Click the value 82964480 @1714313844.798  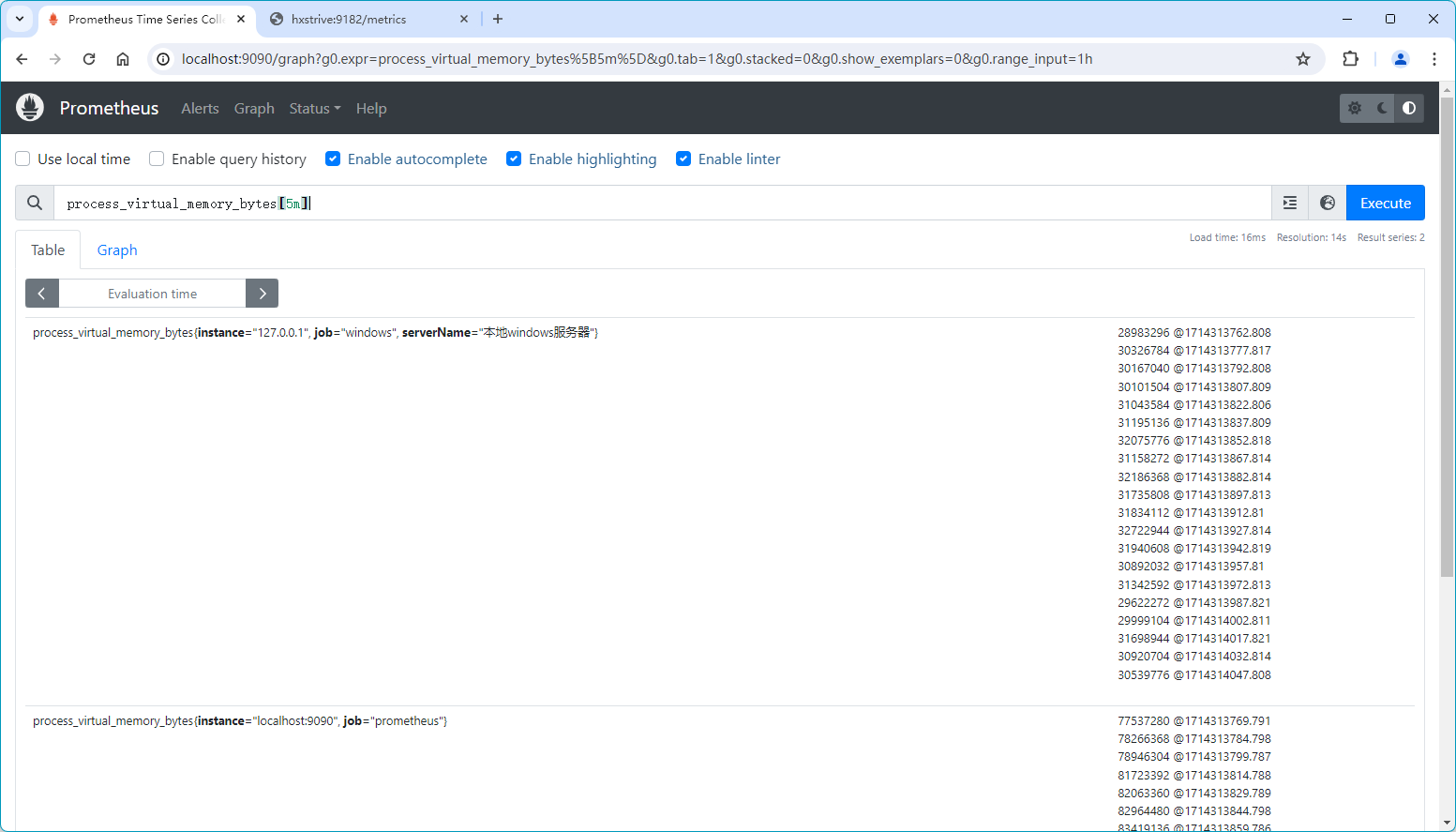tap(1194, 811)
